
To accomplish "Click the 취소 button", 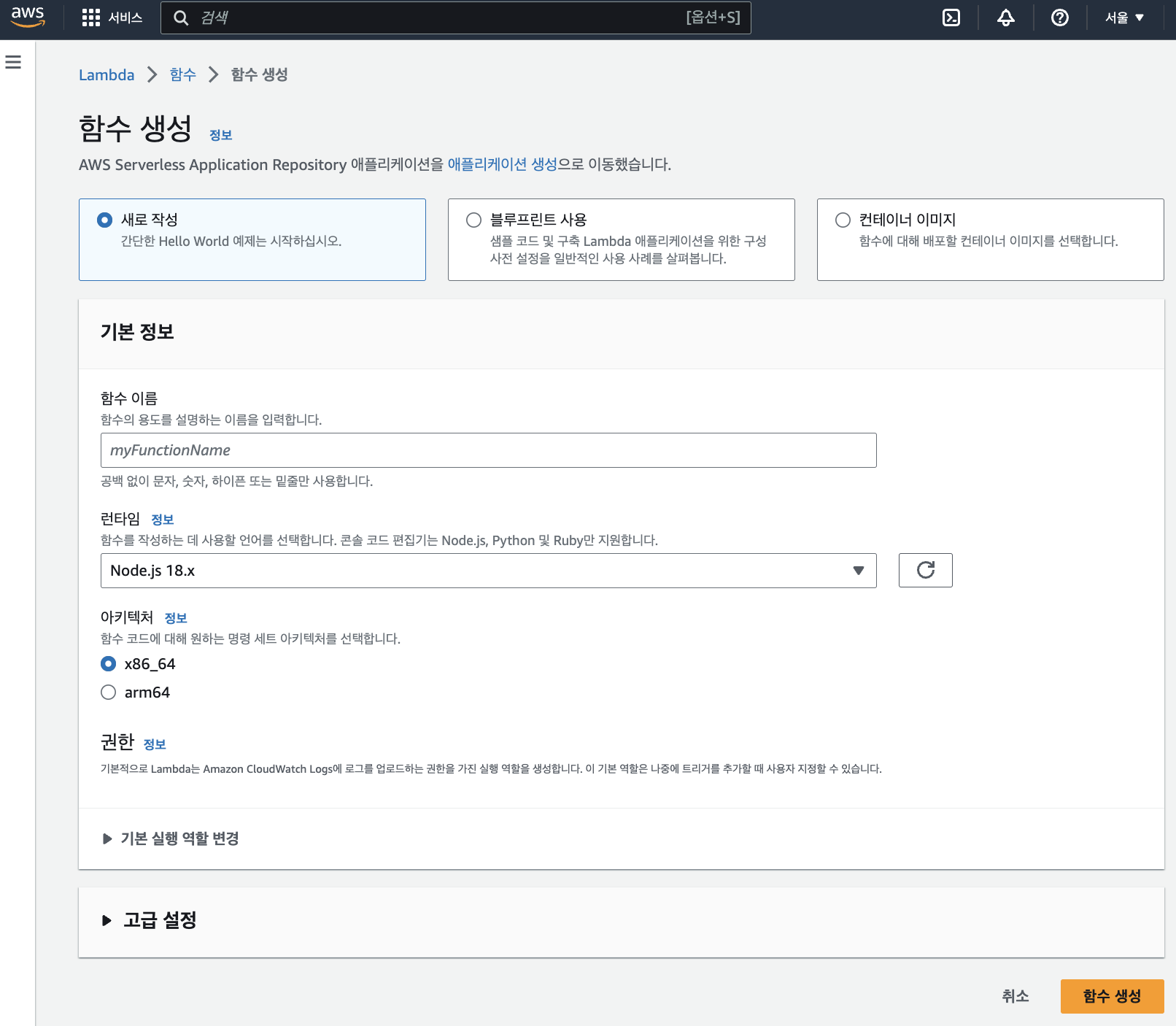I will (1015, 996).
